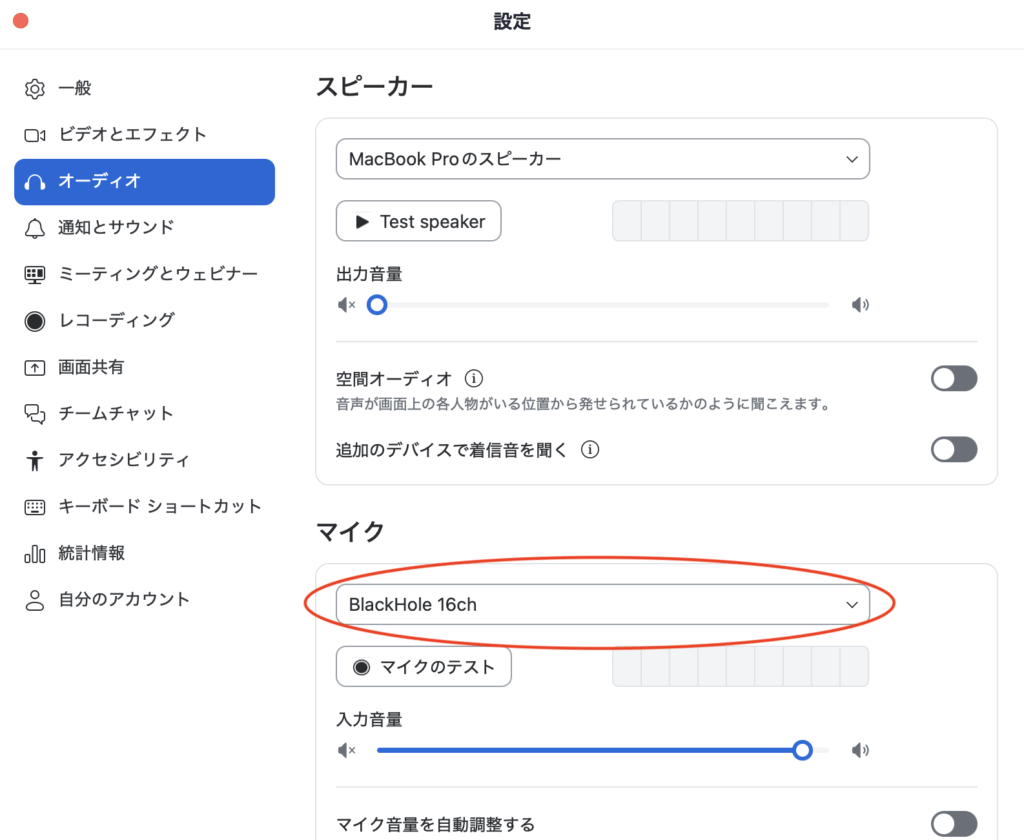
Task: Click the 入力音量 slider handle
Action: coord(803,750)
